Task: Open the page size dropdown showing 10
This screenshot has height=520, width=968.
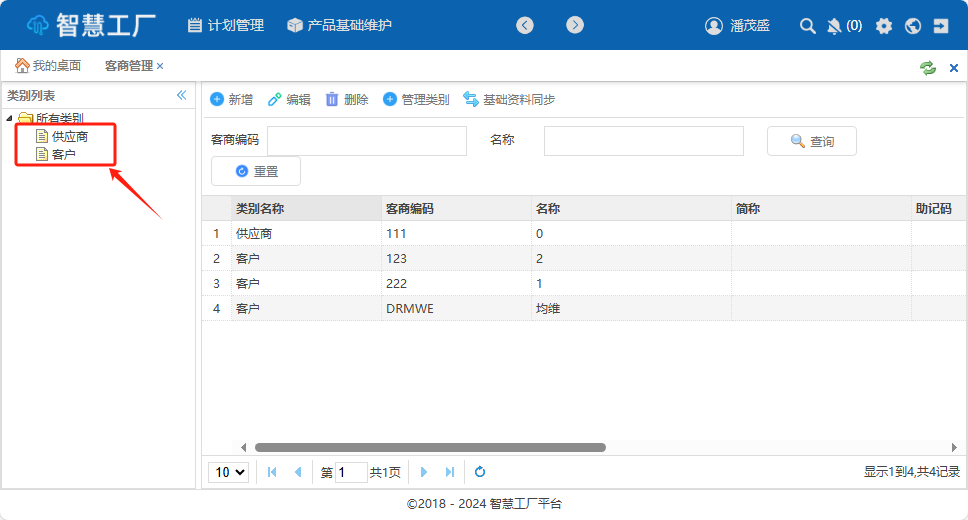Action: [x=228, y=472]
